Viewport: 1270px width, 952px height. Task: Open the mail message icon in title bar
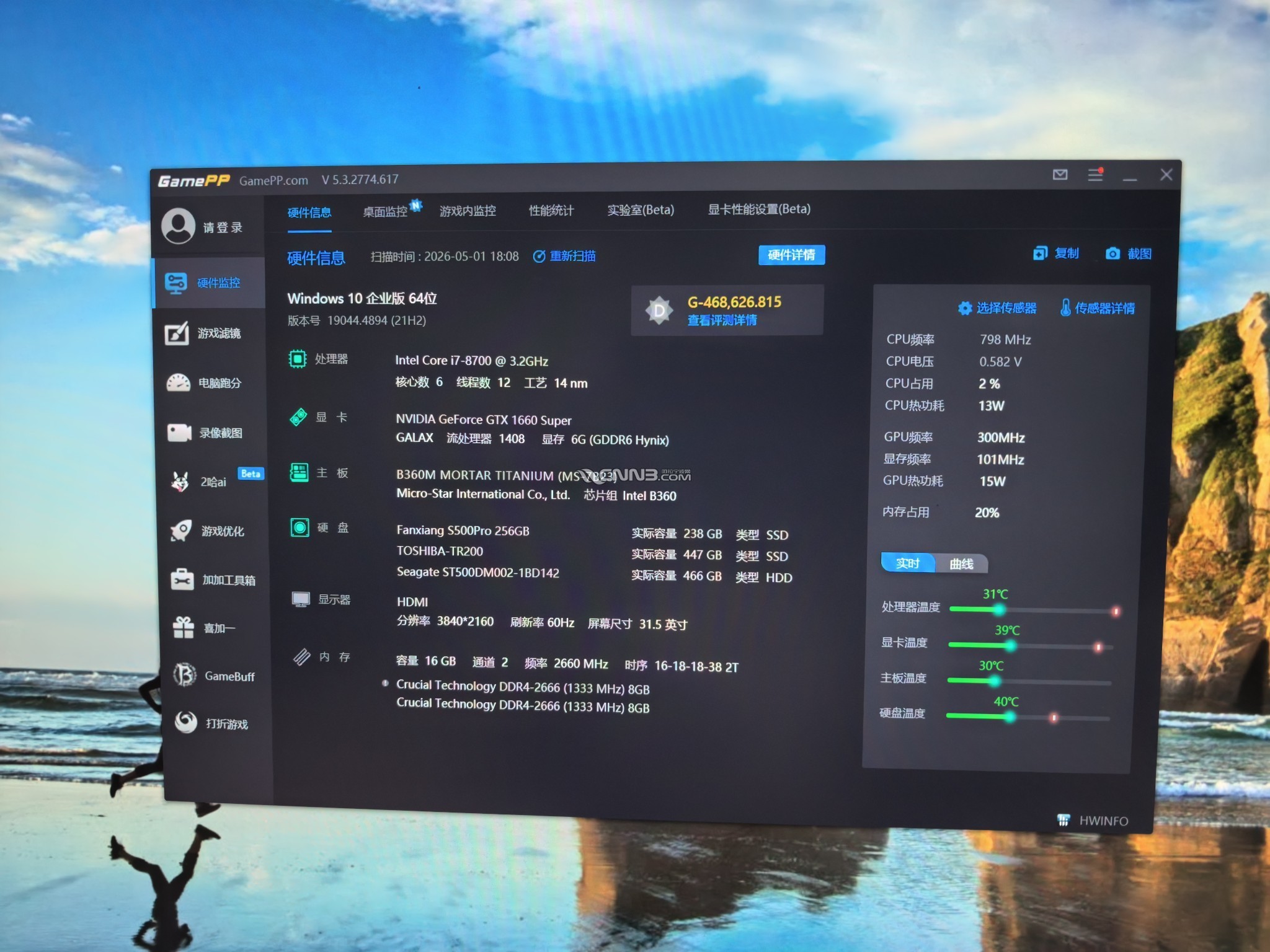1060,175
